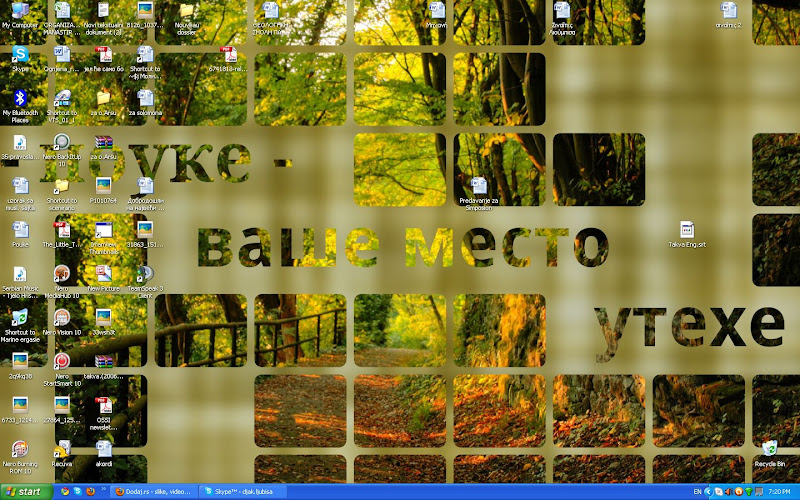800x500 pixels.
Task: Select the TeamSpeak 3 Client icon
Action: (x=145, y=282)
